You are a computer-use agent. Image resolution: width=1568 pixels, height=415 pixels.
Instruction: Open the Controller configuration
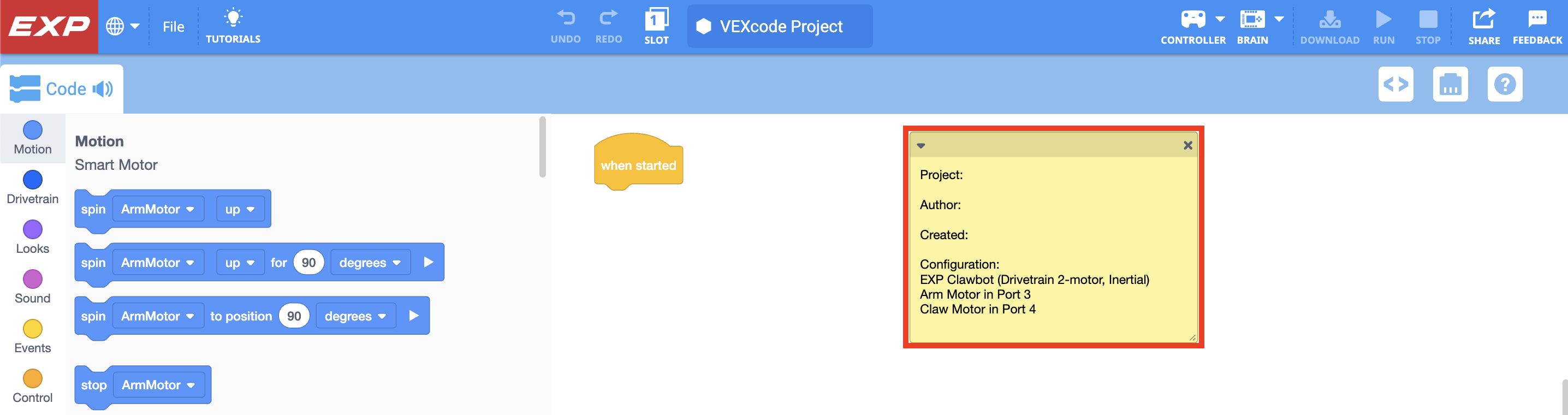[x=1193, y=21]
